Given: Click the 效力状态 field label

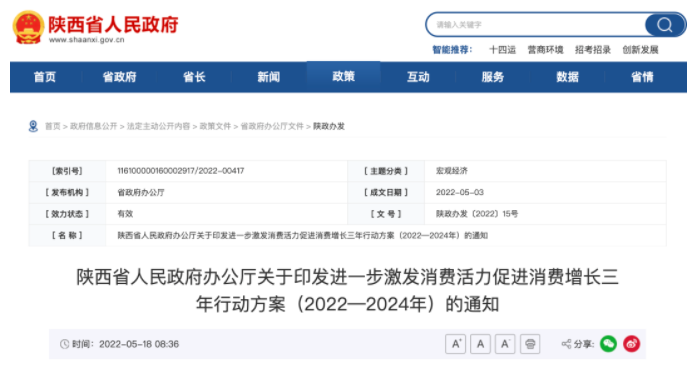Looking at the screenshot, I should point(67,214).
